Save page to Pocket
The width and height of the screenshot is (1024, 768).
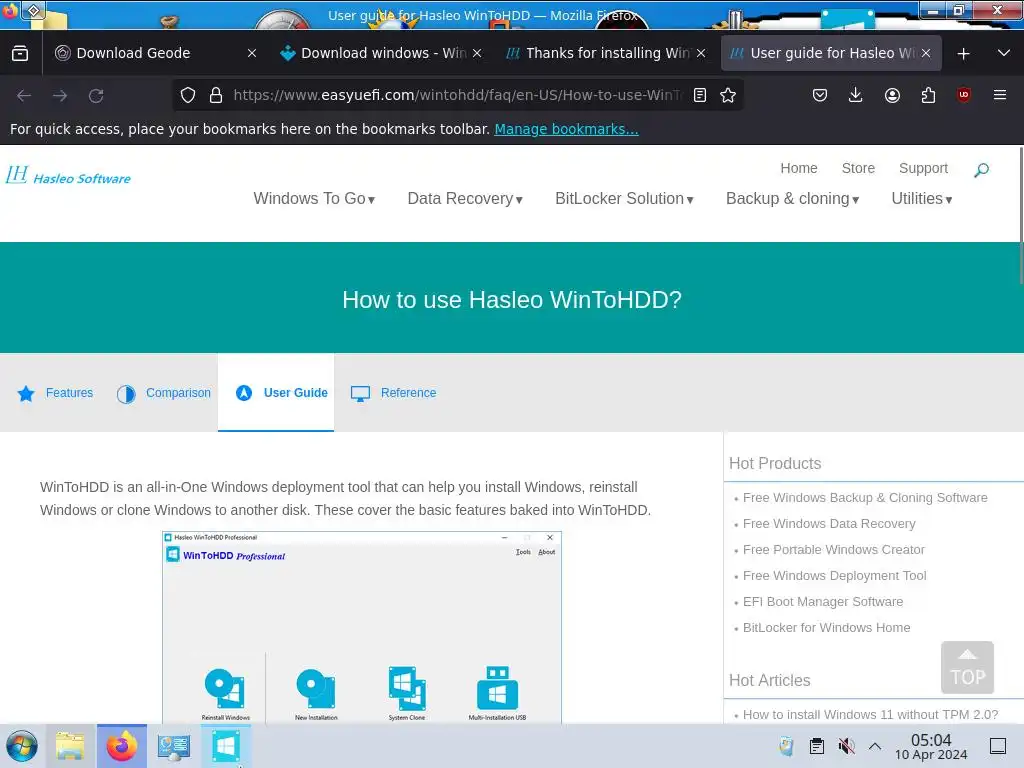coord(820,95)
